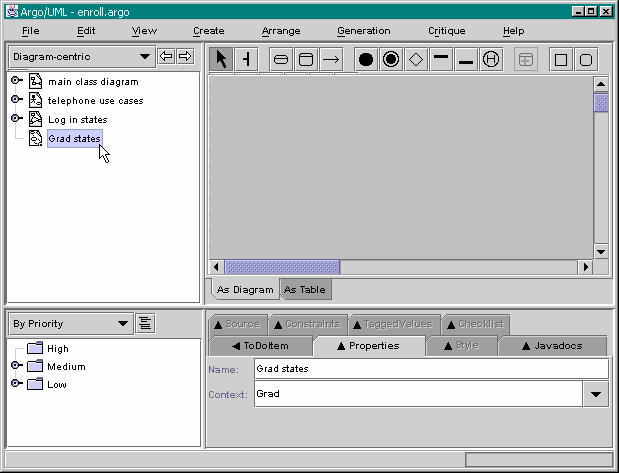Expand the Log in states node

(16, 118)
